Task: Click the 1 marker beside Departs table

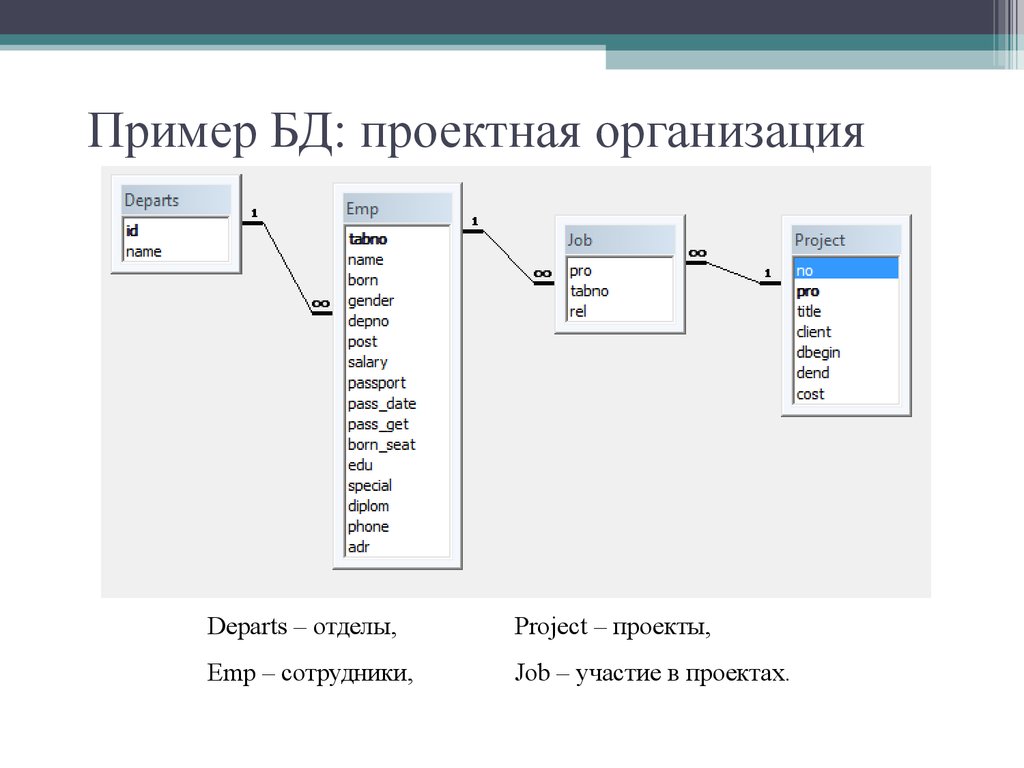Action: 254,213
